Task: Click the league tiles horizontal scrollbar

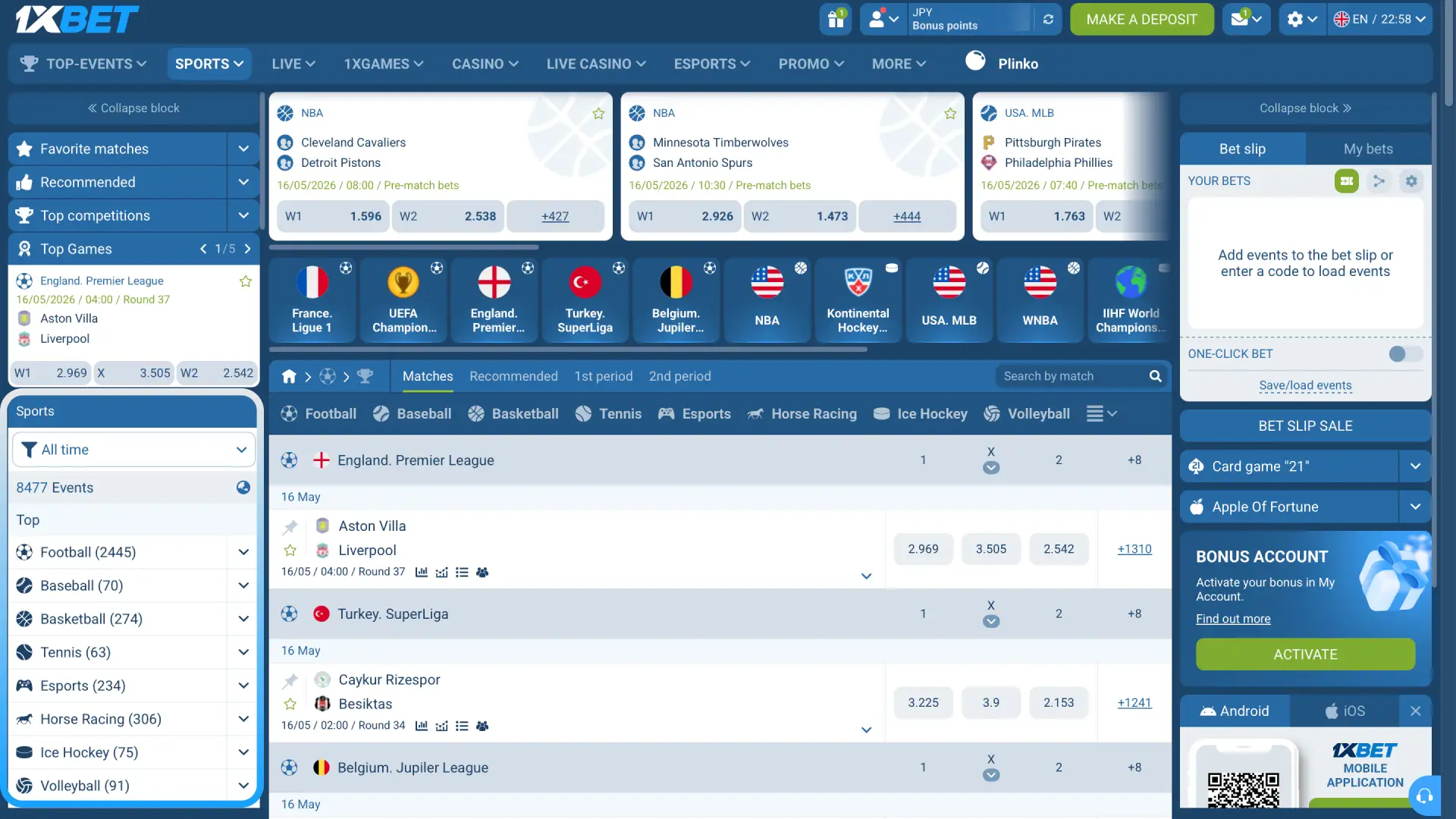Action: tap(568, 350)
